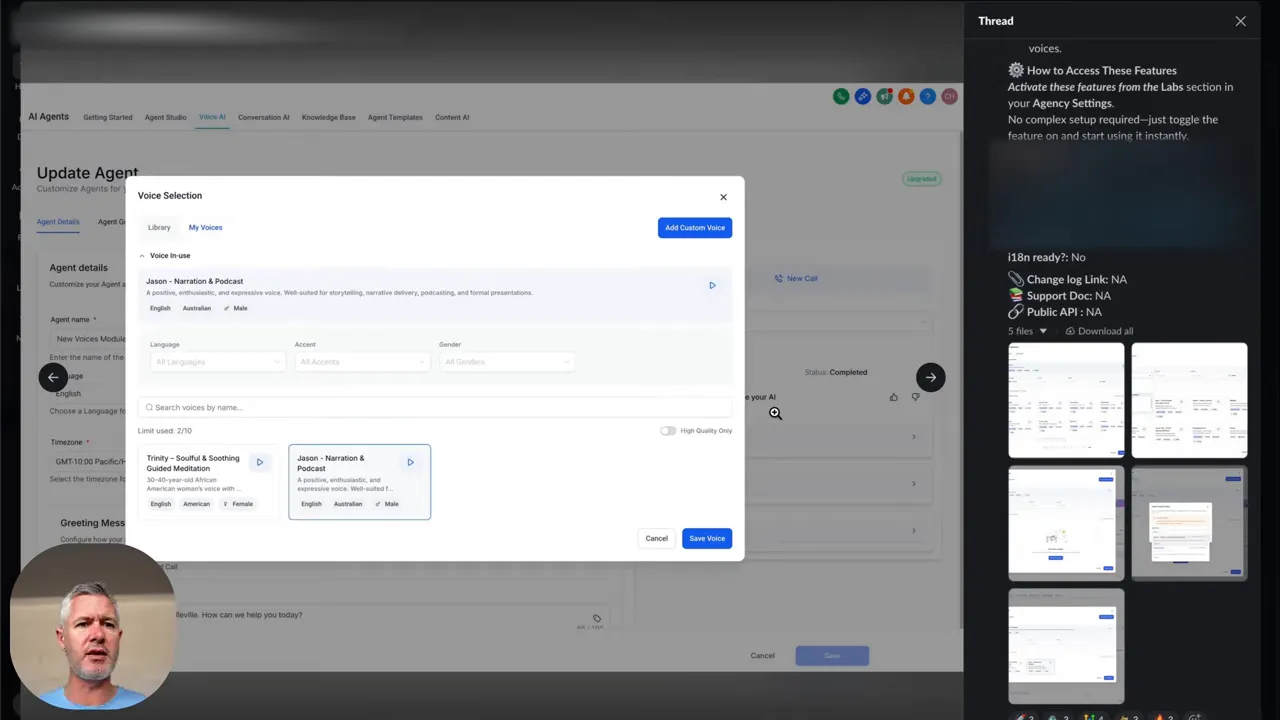Open the All Accents dropdown
This screenshot has height=720, width=1280.
[361, 361]
